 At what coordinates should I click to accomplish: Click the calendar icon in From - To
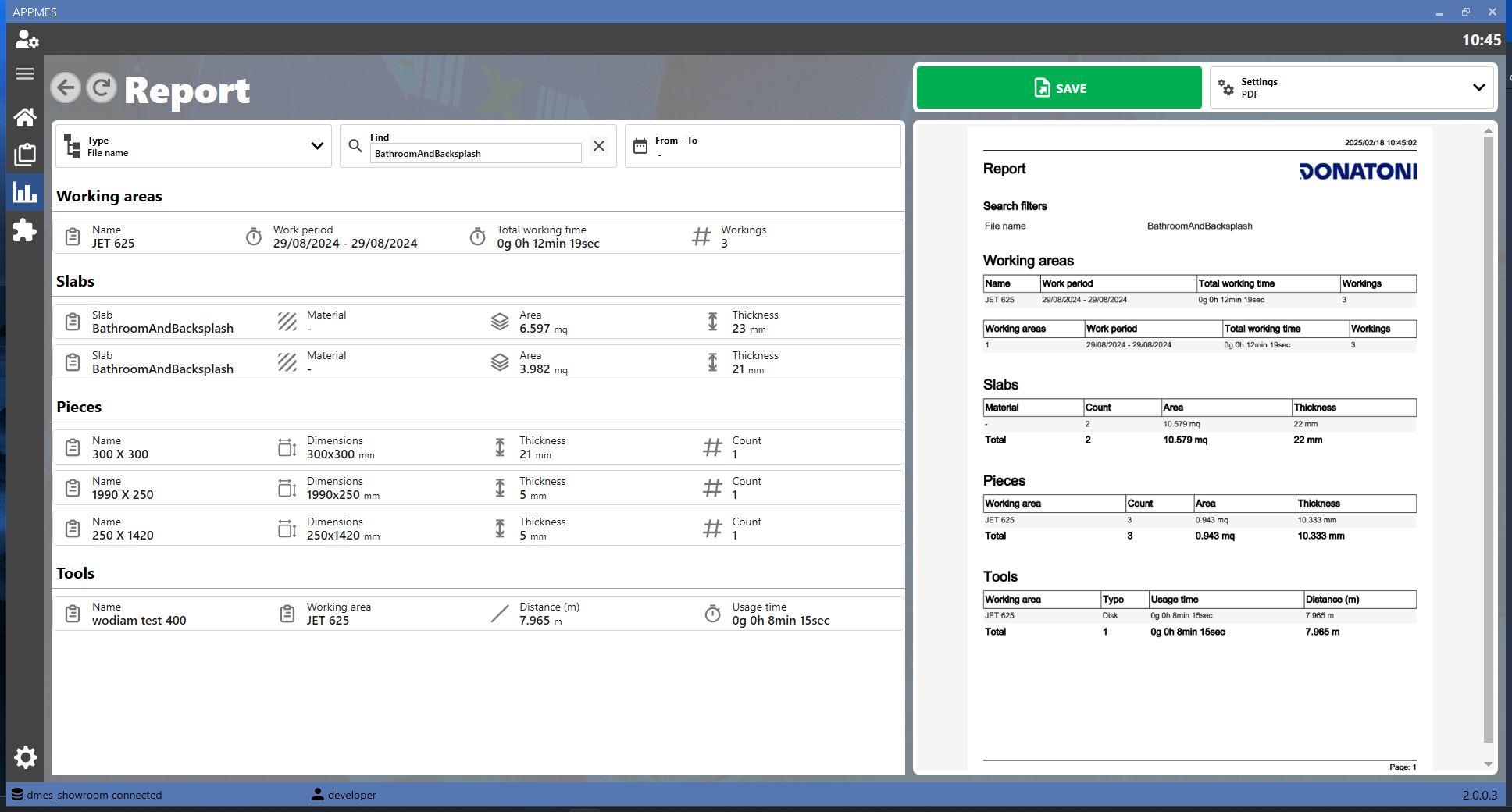(x=640, y=146)
